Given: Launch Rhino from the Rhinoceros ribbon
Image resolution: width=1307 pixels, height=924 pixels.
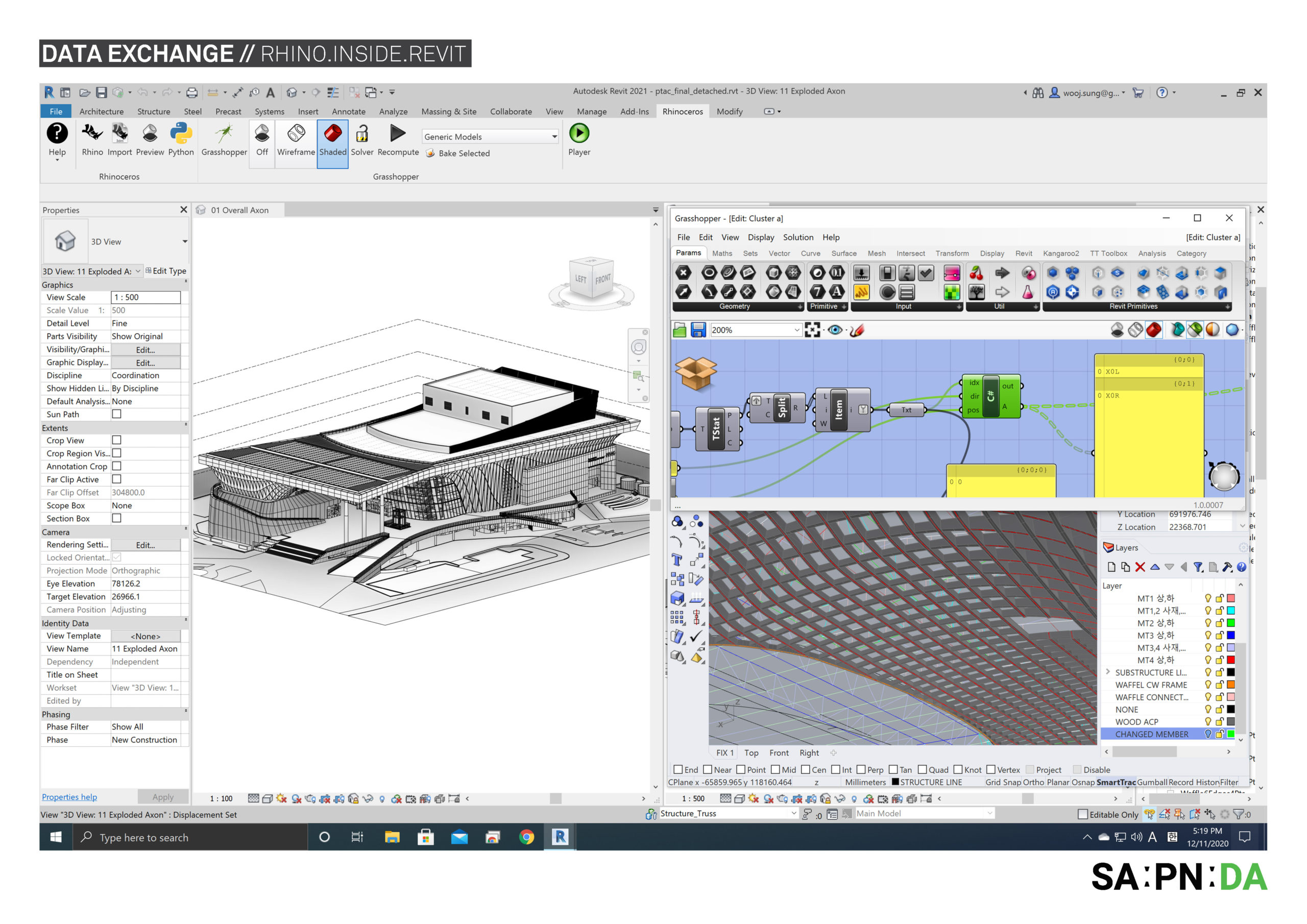Looking at the screenshot, I should coord(92,139).
